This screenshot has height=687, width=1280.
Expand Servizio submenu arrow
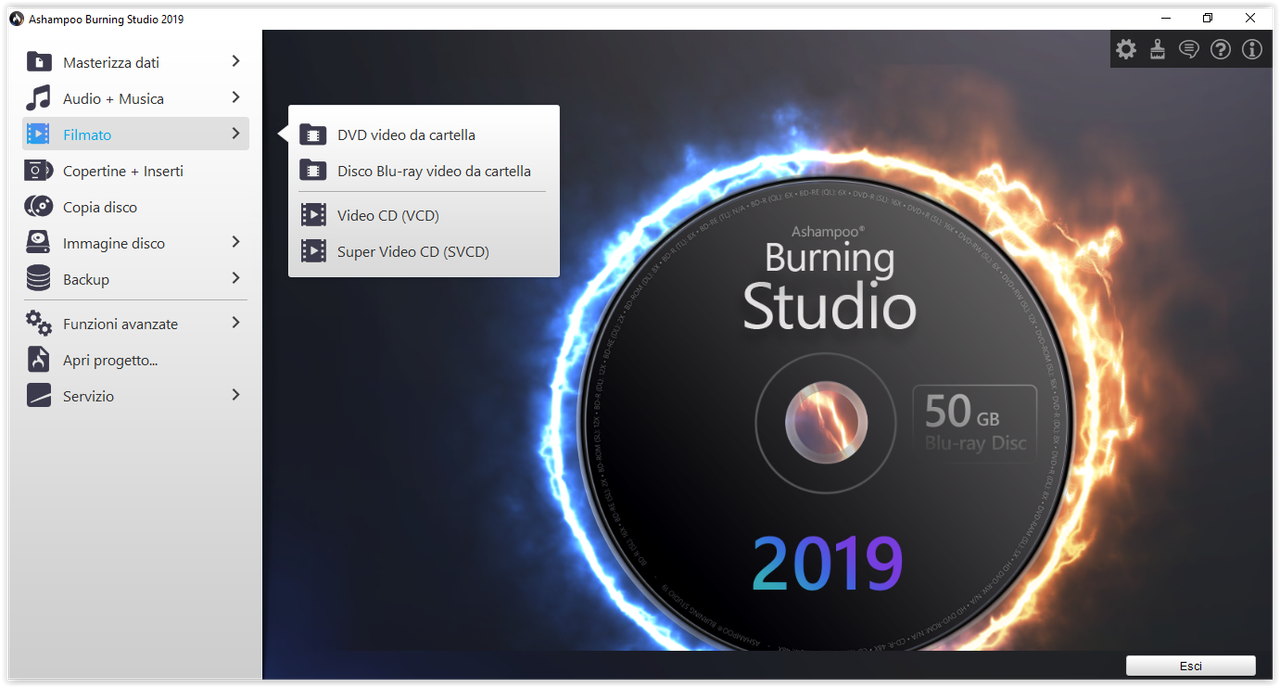pos(236,395)
